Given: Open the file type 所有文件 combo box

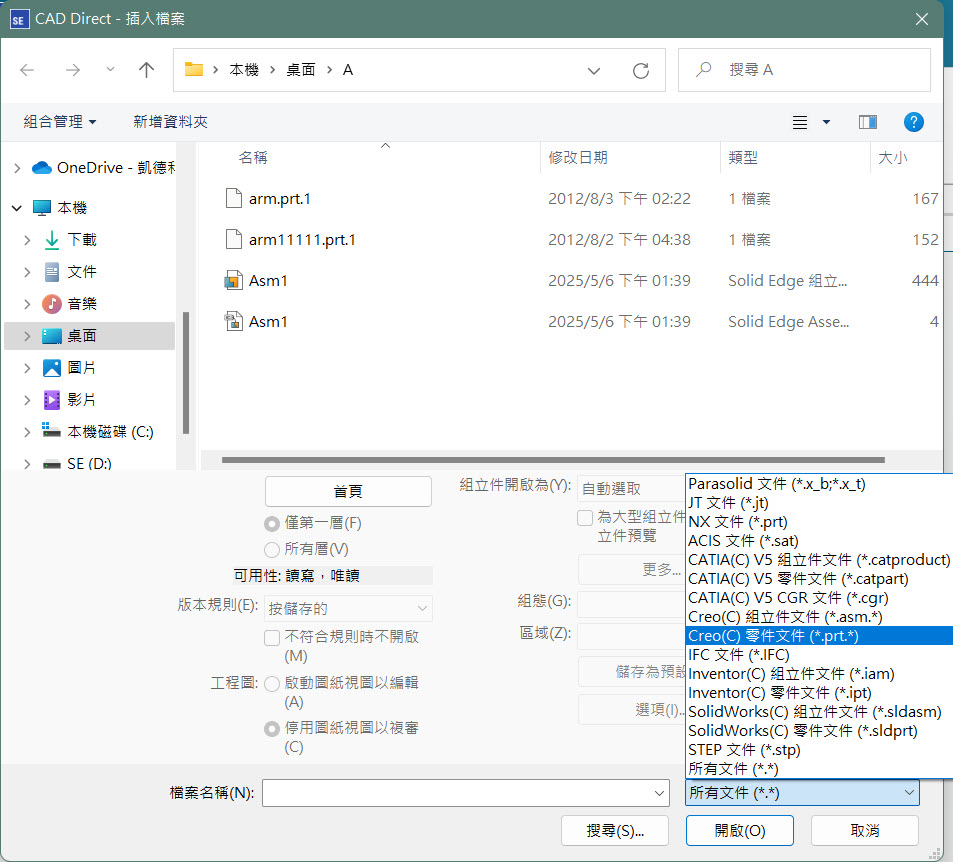Looking at the screenshot, I should pos(802,793).
